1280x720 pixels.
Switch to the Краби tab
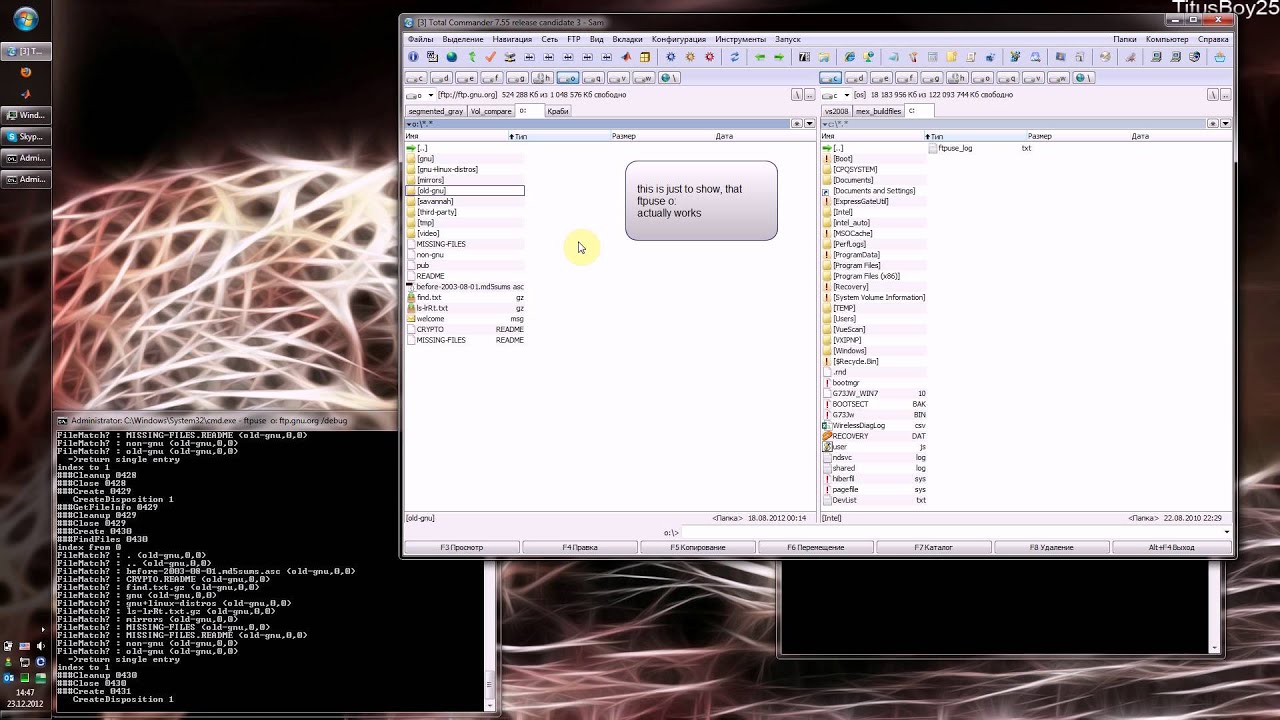coord(558,111)
